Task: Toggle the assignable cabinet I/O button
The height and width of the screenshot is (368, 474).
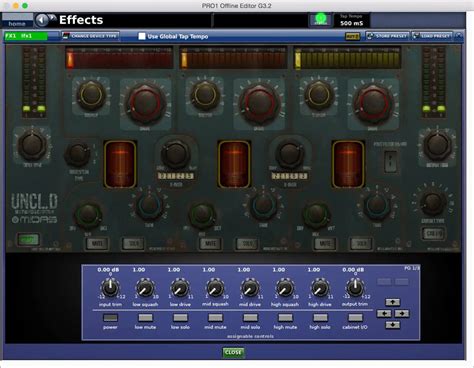Action: click(x=355, y=318)
